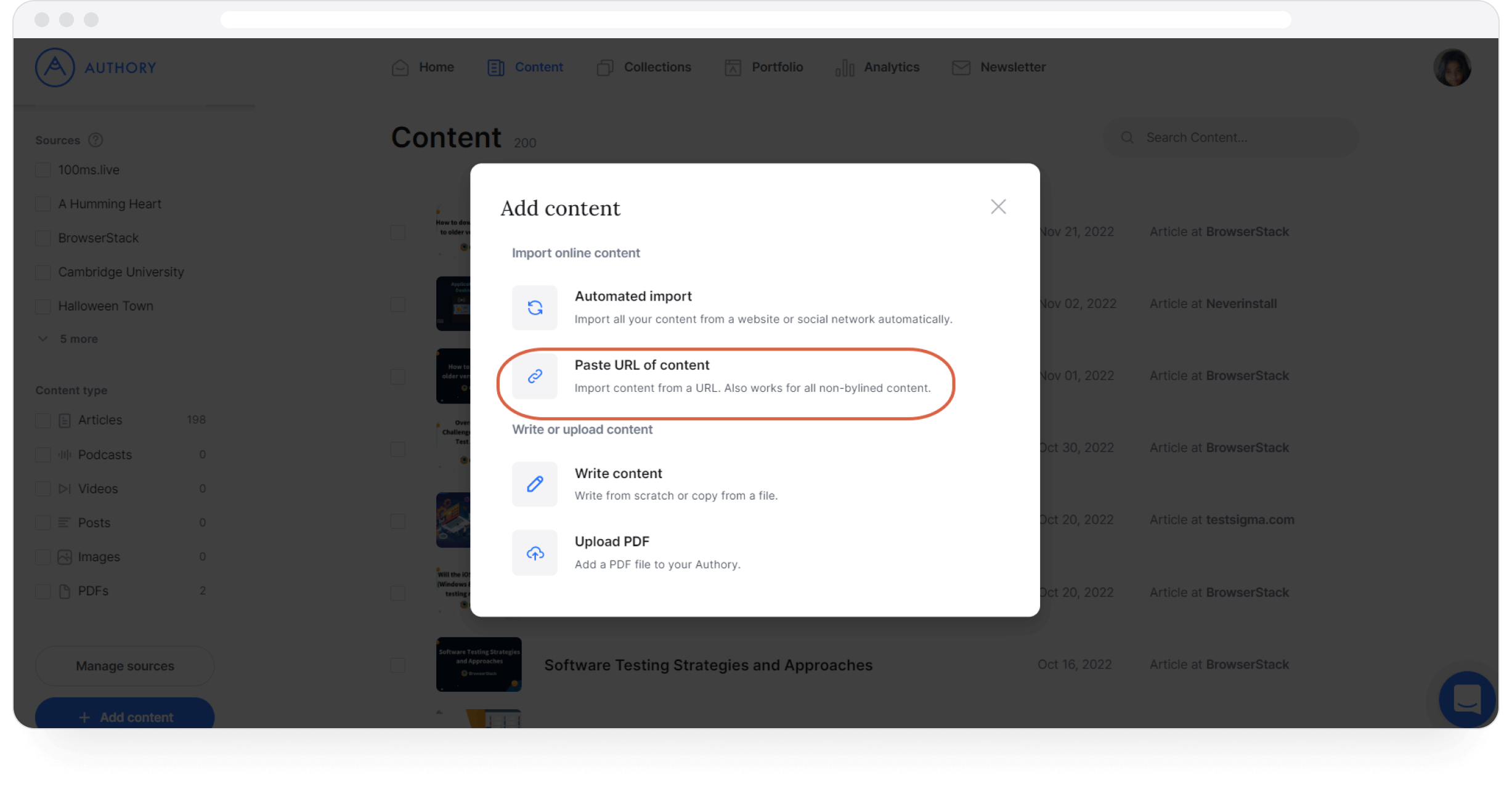
Task: Check the BrowserStack source checkbox
Action: (x=43, y=238)
